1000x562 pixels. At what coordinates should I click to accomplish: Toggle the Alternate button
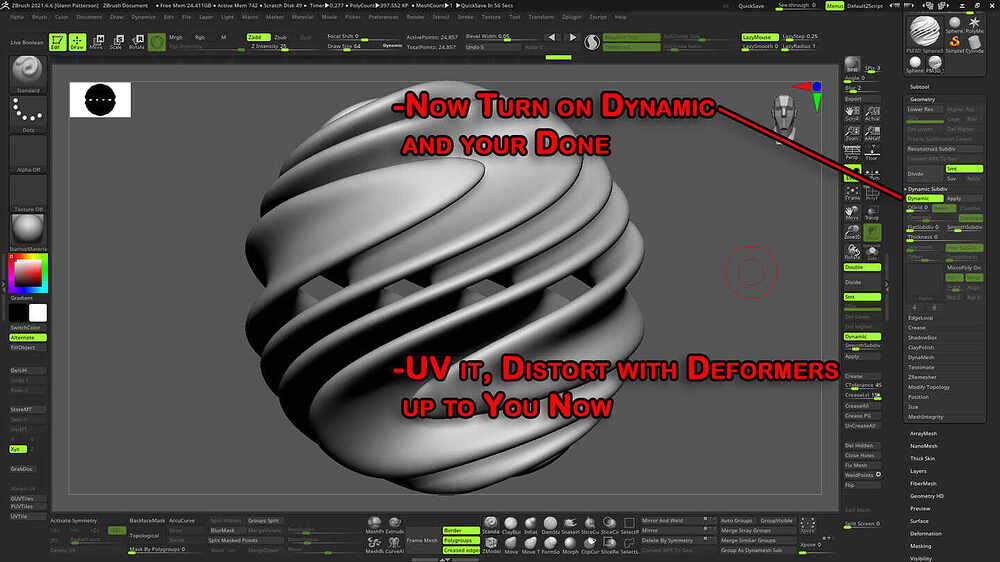tap(27, 337)
